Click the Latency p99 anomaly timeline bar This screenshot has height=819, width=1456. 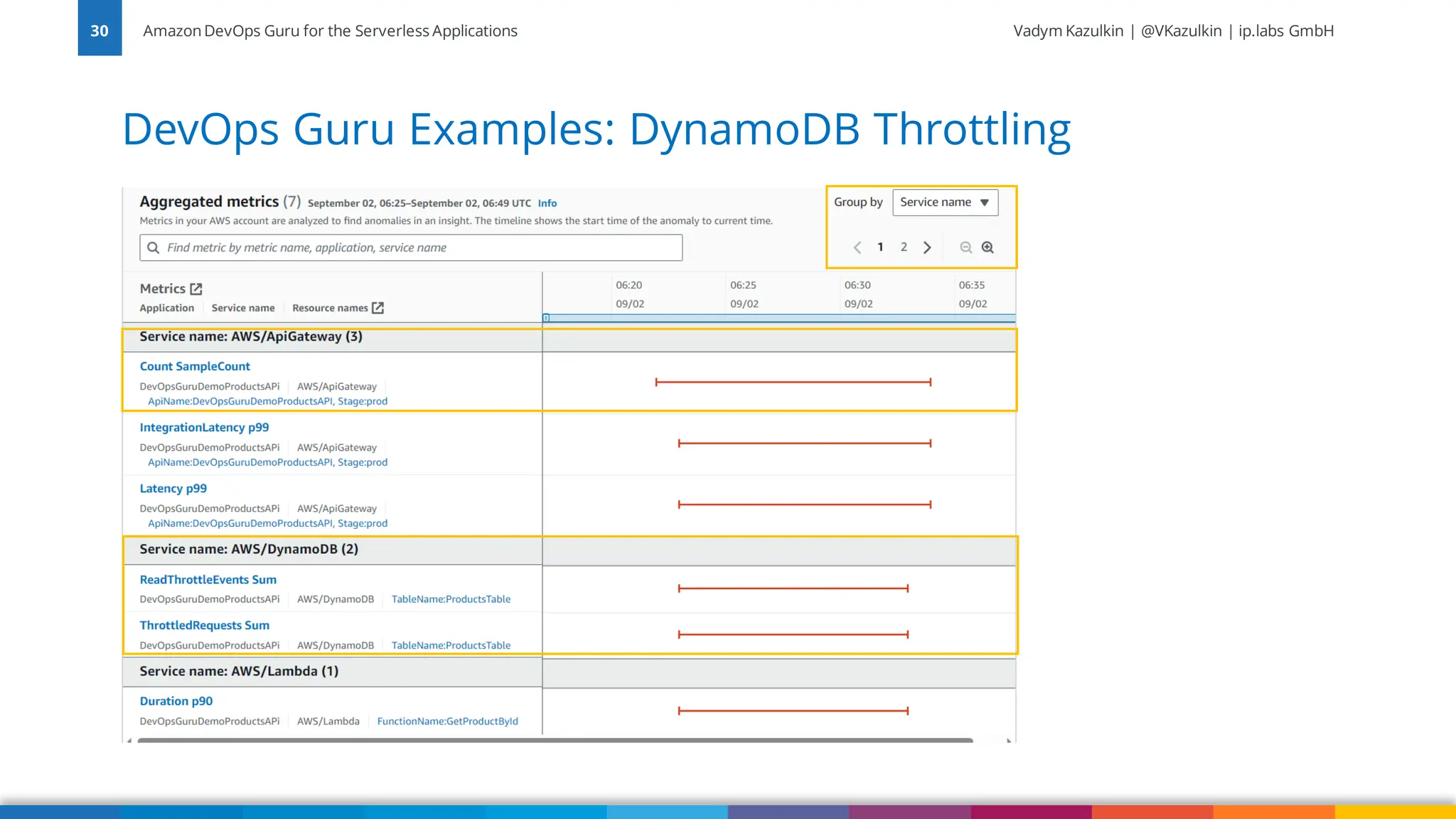pos(804,505)
